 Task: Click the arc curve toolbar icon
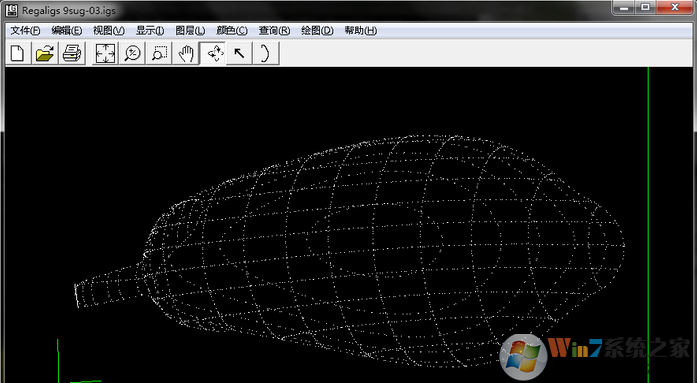click(x=266, y=53)
